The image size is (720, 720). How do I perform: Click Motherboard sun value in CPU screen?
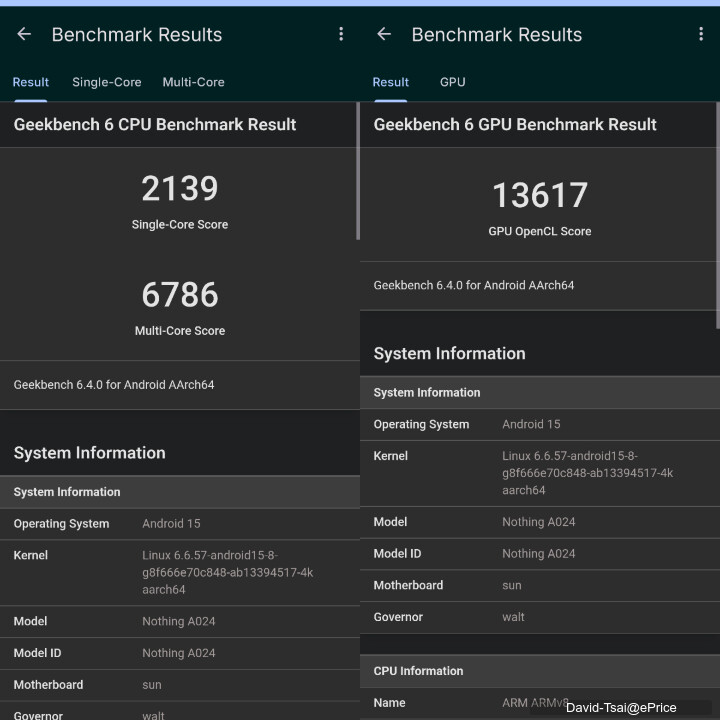[x=152, y=685]
